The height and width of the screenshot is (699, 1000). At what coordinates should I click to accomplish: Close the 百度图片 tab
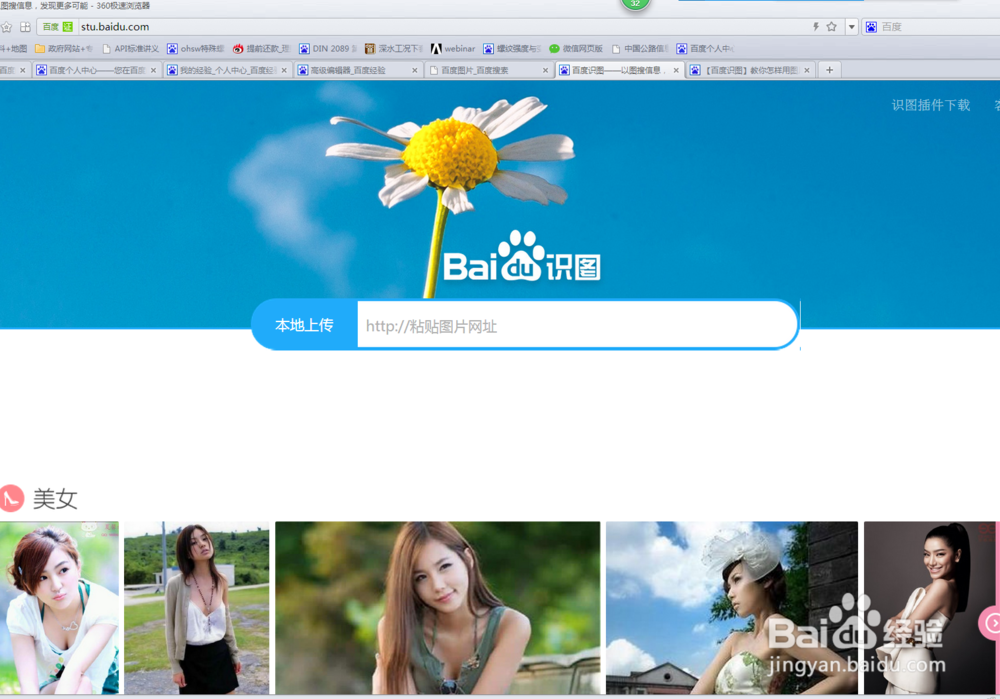point(545,70)
